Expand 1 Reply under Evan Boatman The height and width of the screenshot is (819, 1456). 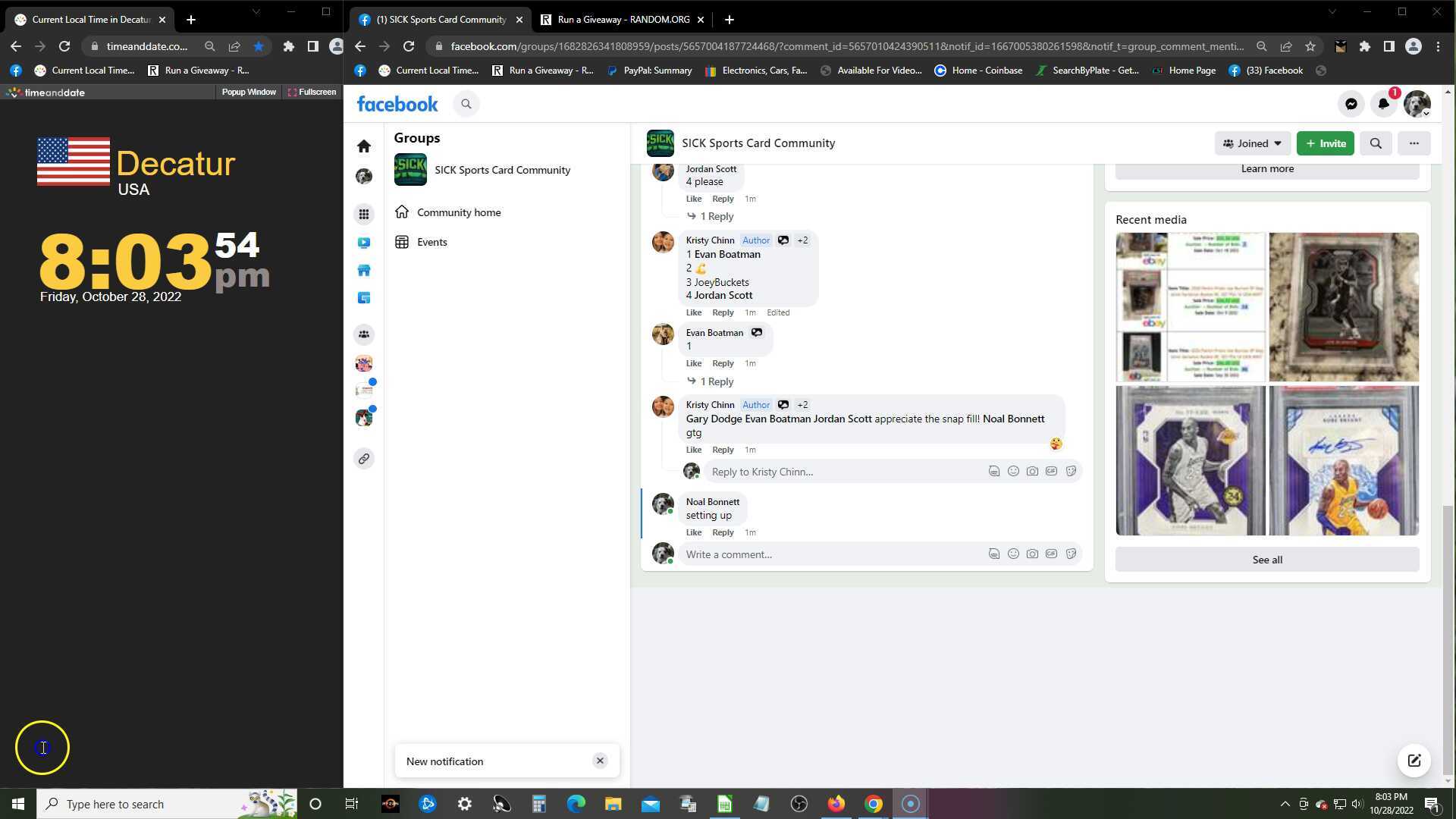(716, 381)
